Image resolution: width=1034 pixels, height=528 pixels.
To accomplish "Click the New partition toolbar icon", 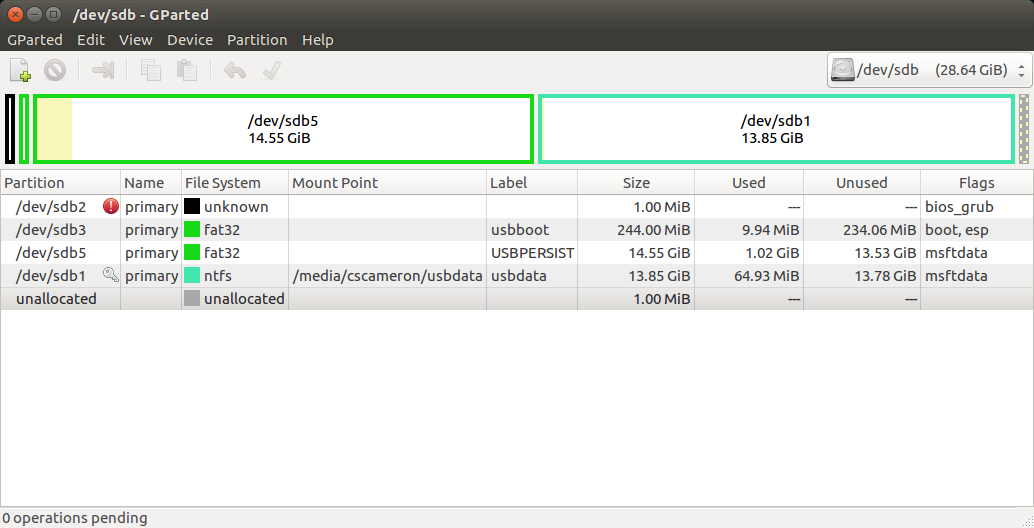I will (20, 70).
